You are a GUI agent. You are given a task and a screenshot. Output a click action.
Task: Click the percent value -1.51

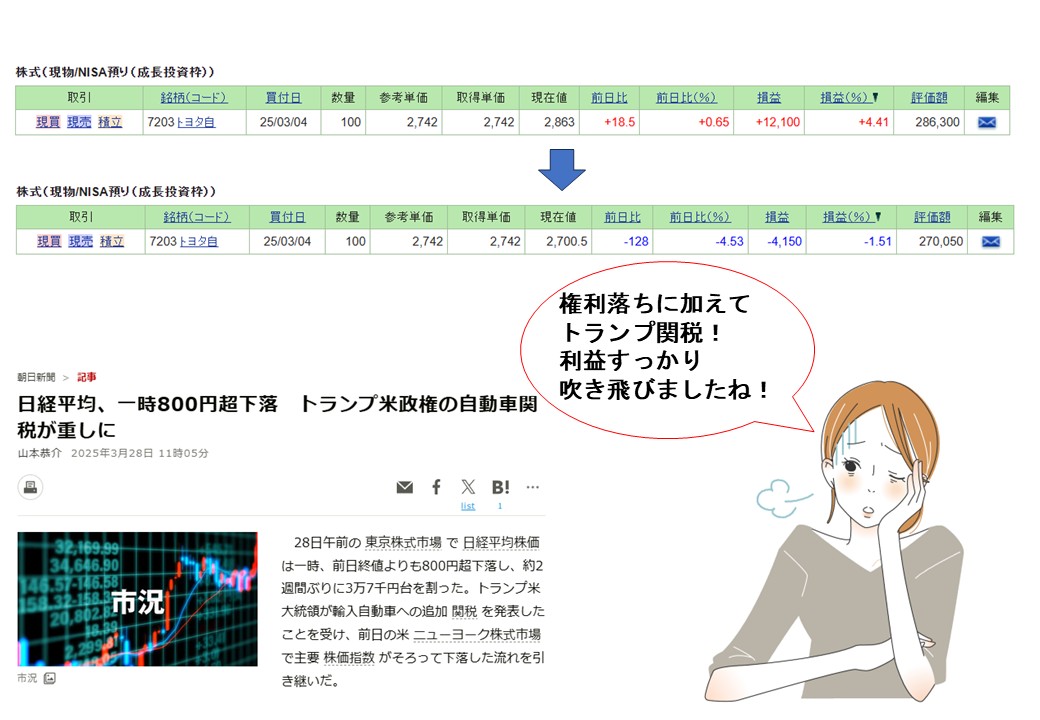pyautogui.click(x=878, y=241)
